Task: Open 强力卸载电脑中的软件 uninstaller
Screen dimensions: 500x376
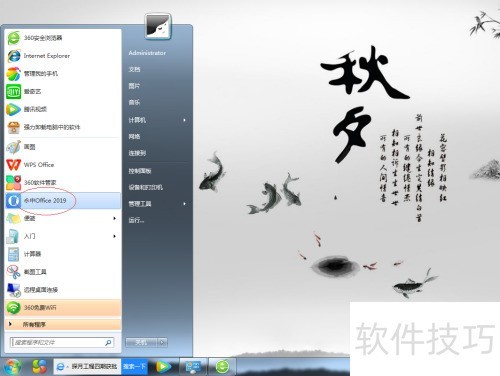Action: tap(63, 127)
